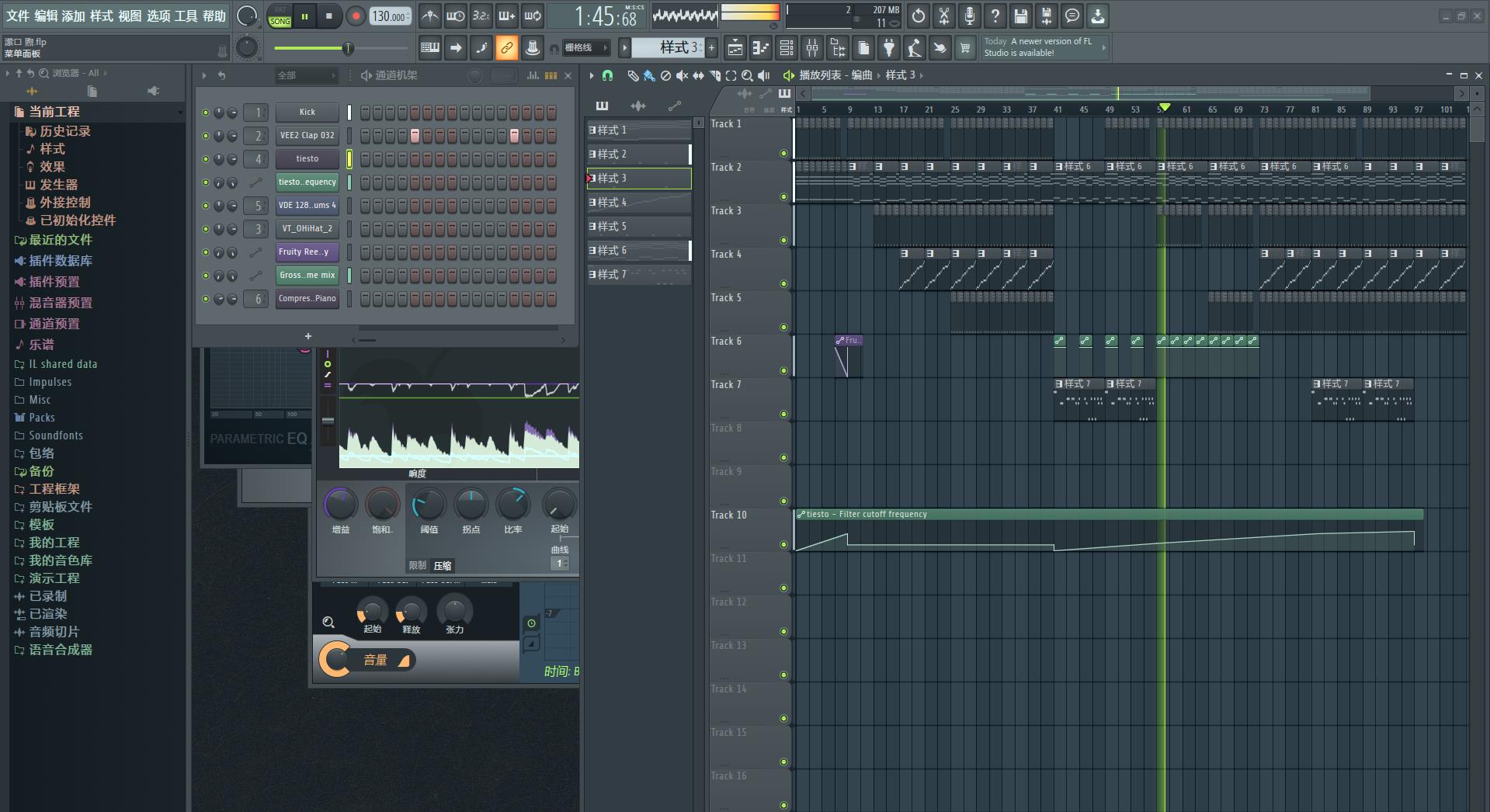Mute playlist Track 6 green dot
1490x812 pixels.
point(783,371)
